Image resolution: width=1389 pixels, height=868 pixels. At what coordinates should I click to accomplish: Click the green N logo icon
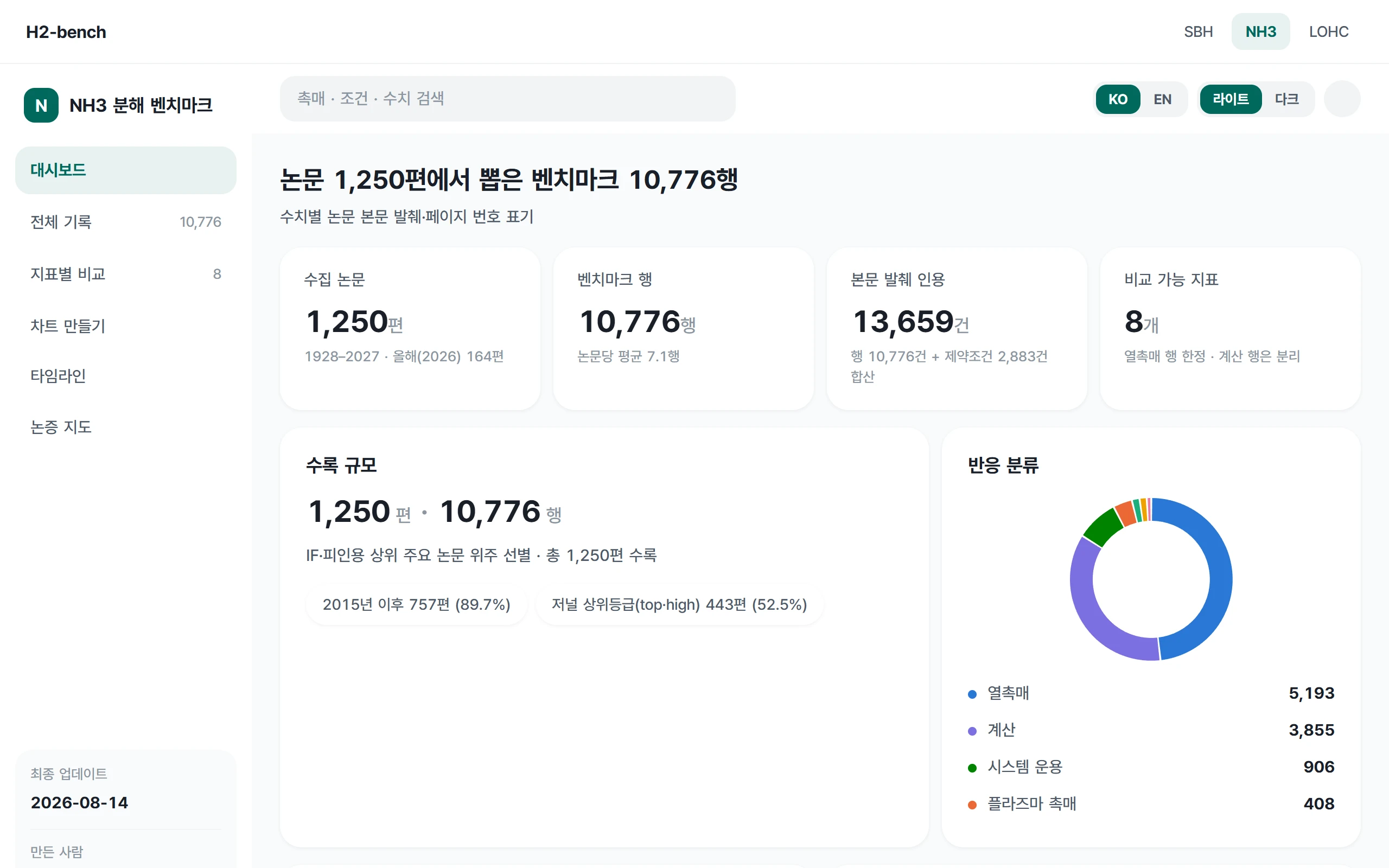point(41,105)
